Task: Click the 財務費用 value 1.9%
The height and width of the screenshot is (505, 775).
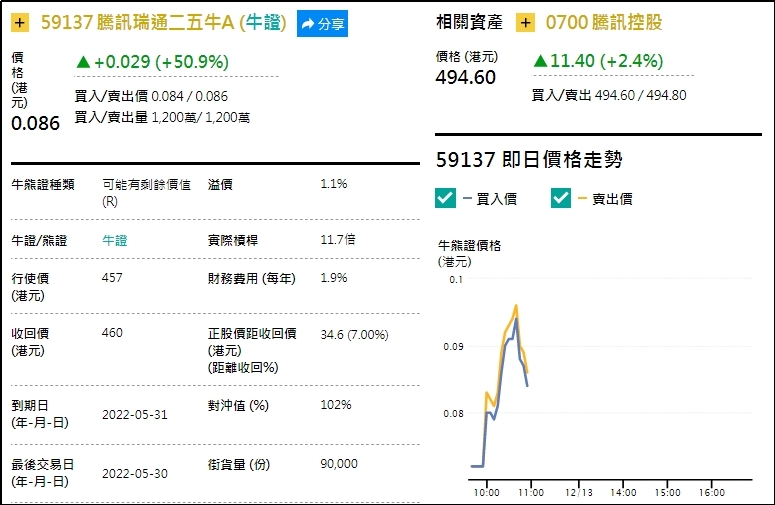Action: coord(334,278)
